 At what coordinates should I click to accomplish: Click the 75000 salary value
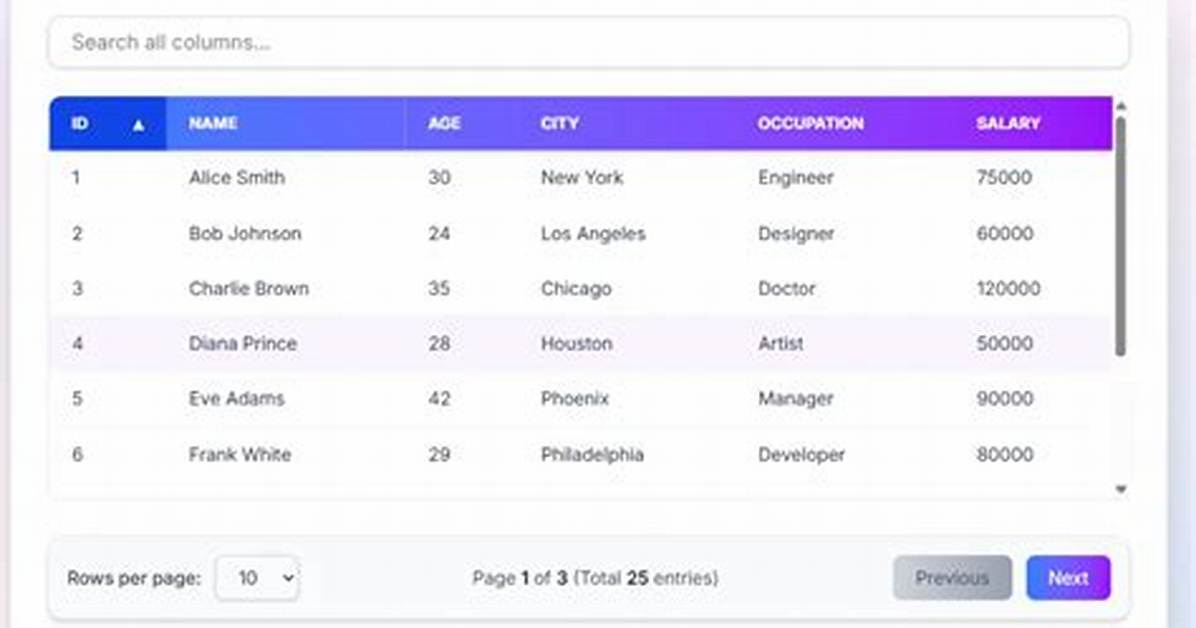point(1004,178)
